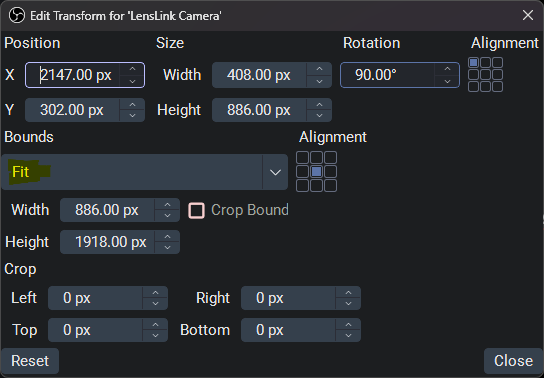Viewport: 544px width, 378px height.
Task: Increase Rotation with up arrow
Action: (x=447, y=69)
